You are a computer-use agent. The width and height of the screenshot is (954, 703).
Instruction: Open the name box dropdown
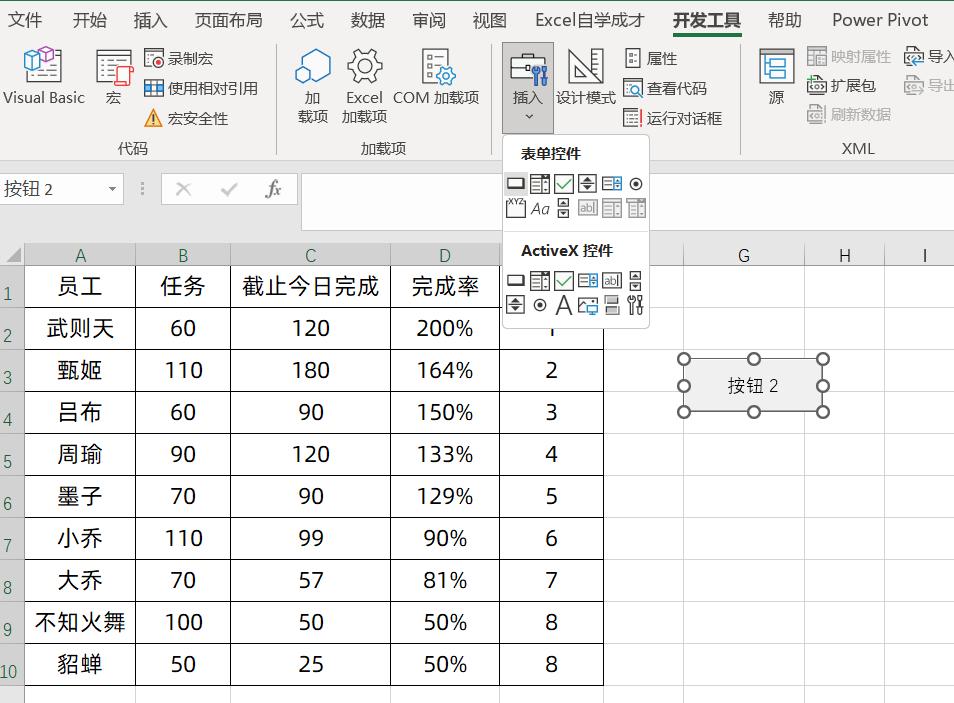click(110, 188)
